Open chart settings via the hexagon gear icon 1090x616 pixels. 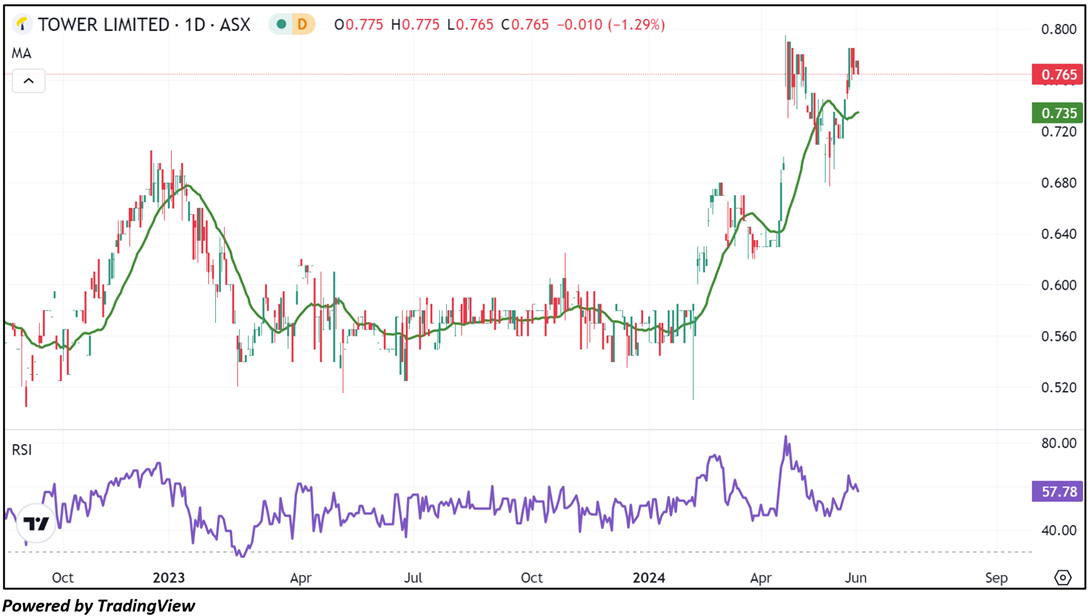(1063, 578)
